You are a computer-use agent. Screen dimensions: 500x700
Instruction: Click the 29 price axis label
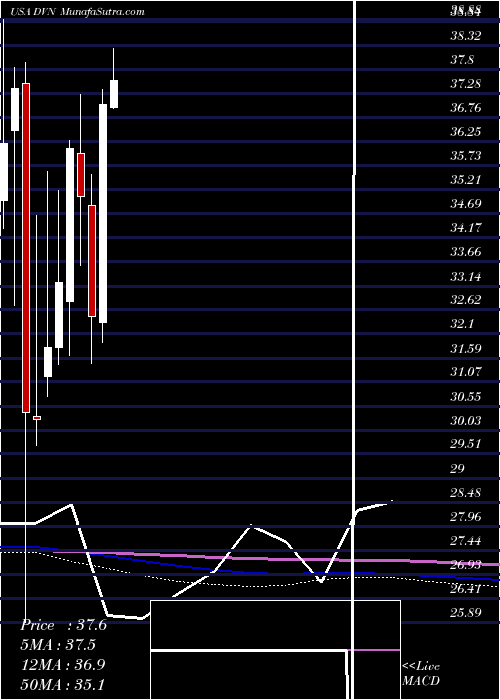coord(458,469)
